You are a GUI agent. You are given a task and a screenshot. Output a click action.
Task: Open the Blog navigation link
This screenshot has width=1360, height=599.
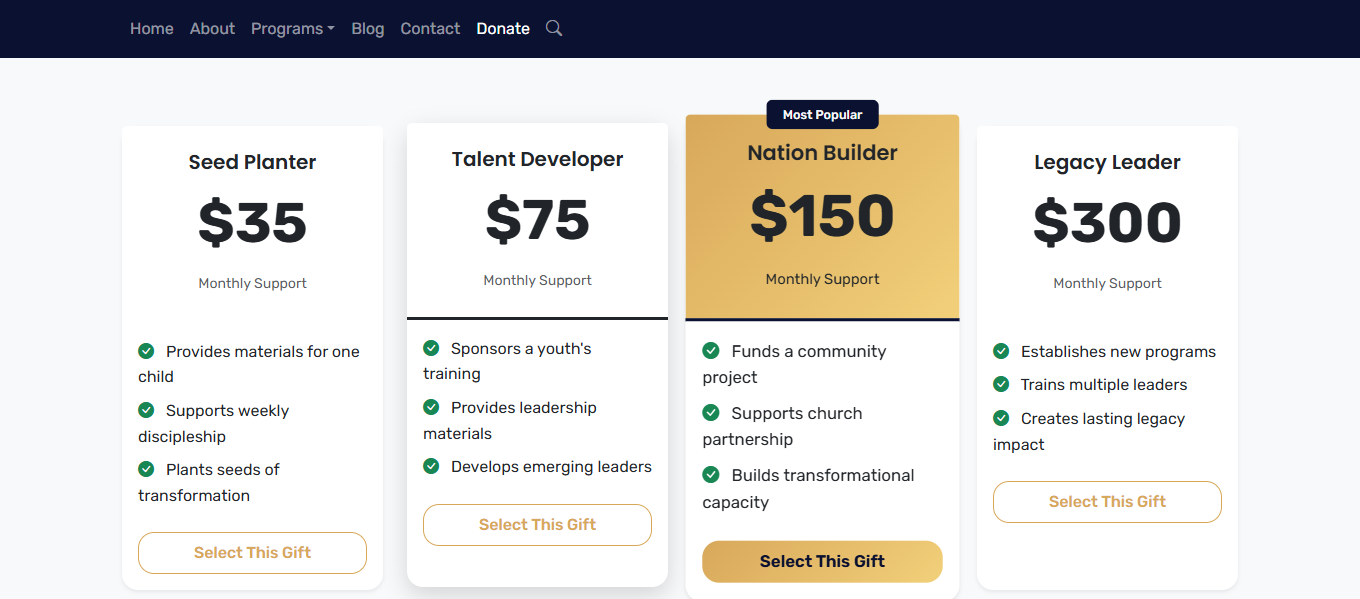pos(368,29)
